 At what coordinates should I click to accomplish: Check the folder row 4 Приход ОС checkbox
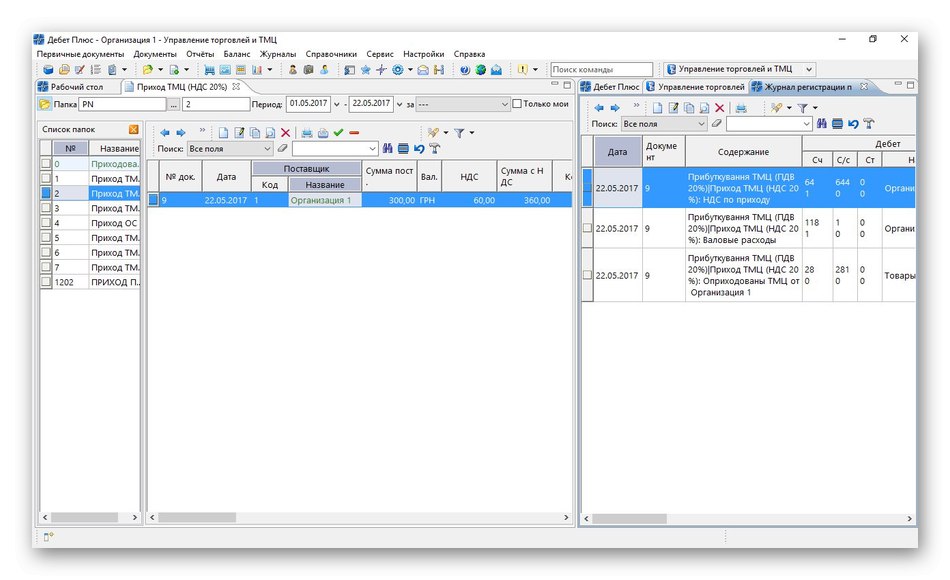[46, 222]
